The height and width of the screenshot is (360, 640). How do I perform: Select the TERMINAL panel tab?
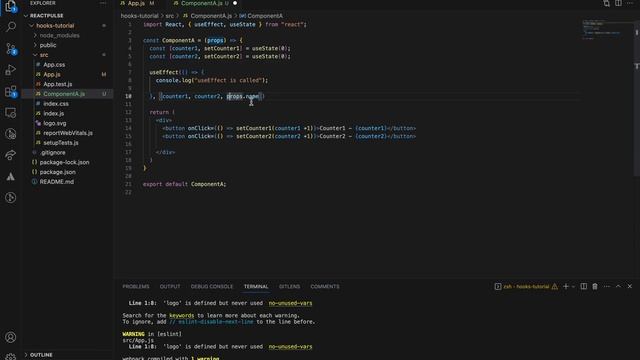[256, 287]
